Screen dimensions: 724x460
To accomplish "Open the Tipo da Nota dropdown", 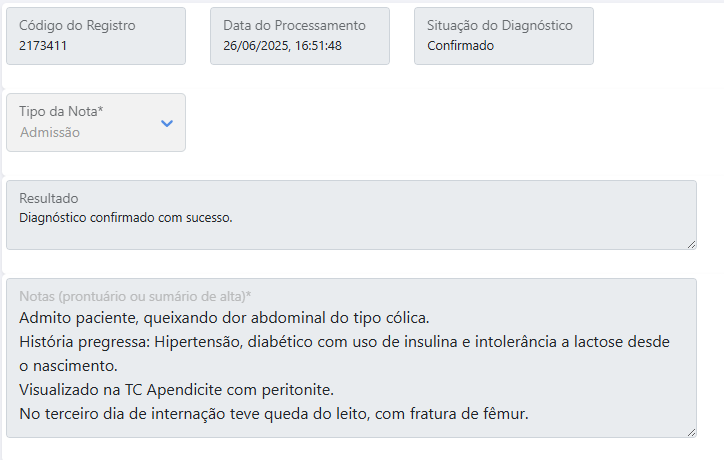I will pyautogui.click(x=96, y=123).
